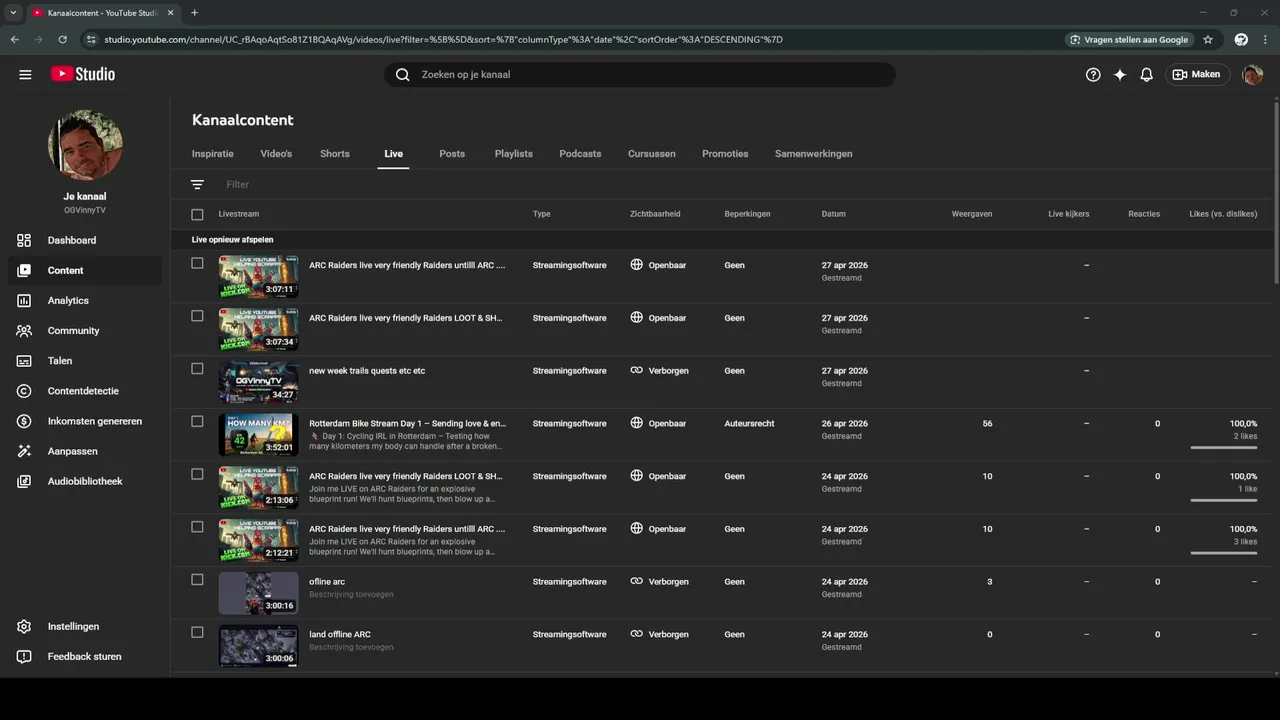
Task: Open the account avatar menu top right
Action: (1252, 74)
